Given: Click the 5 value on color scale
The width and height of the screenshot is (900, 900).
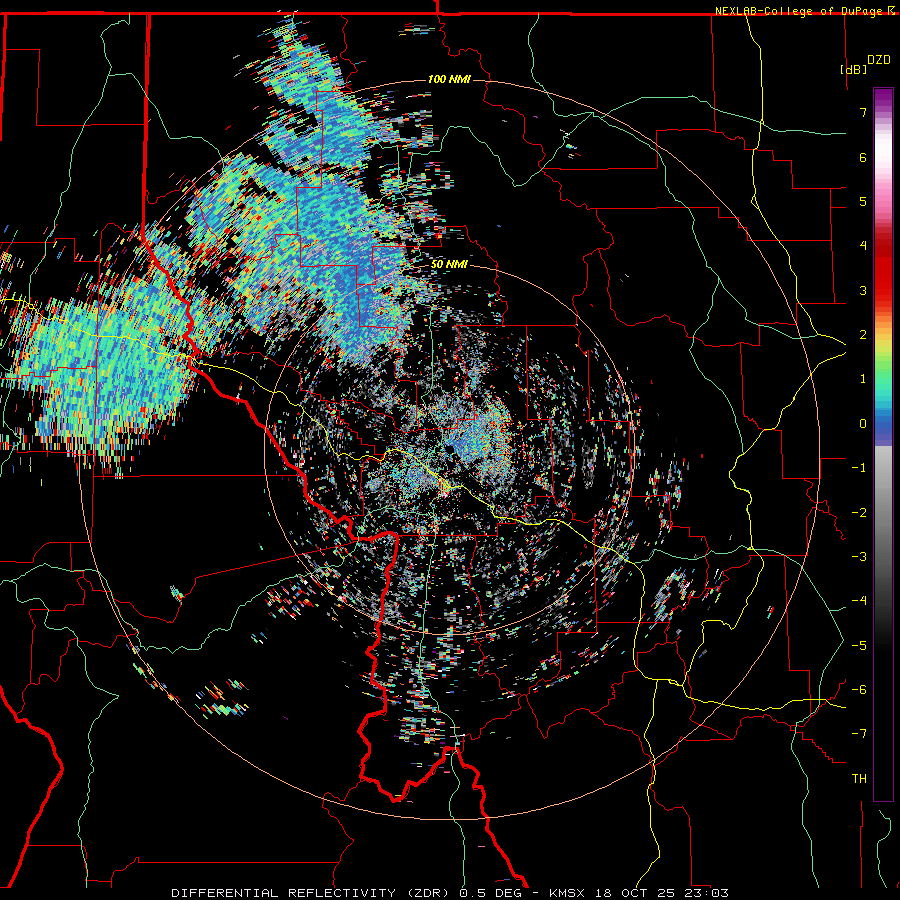Looking at the screenshot, I should tap(863, 201).
